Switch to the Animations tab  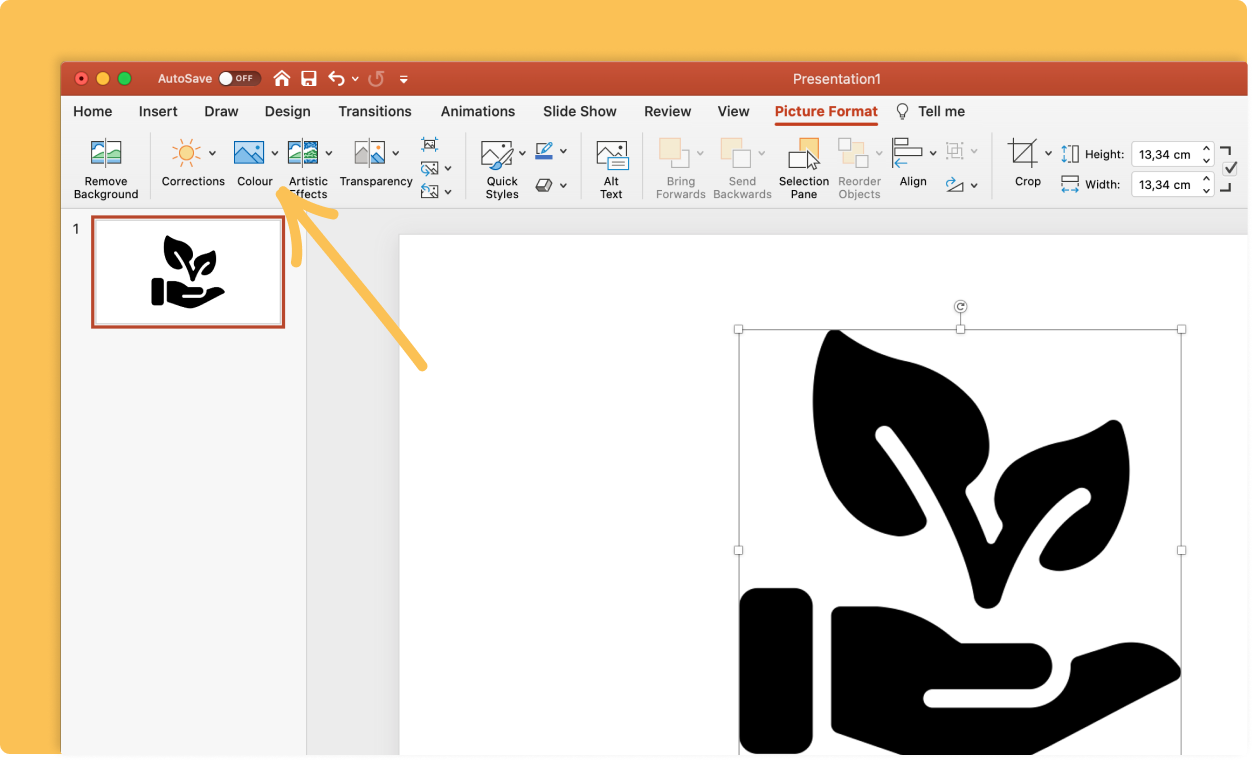(478, 111)
